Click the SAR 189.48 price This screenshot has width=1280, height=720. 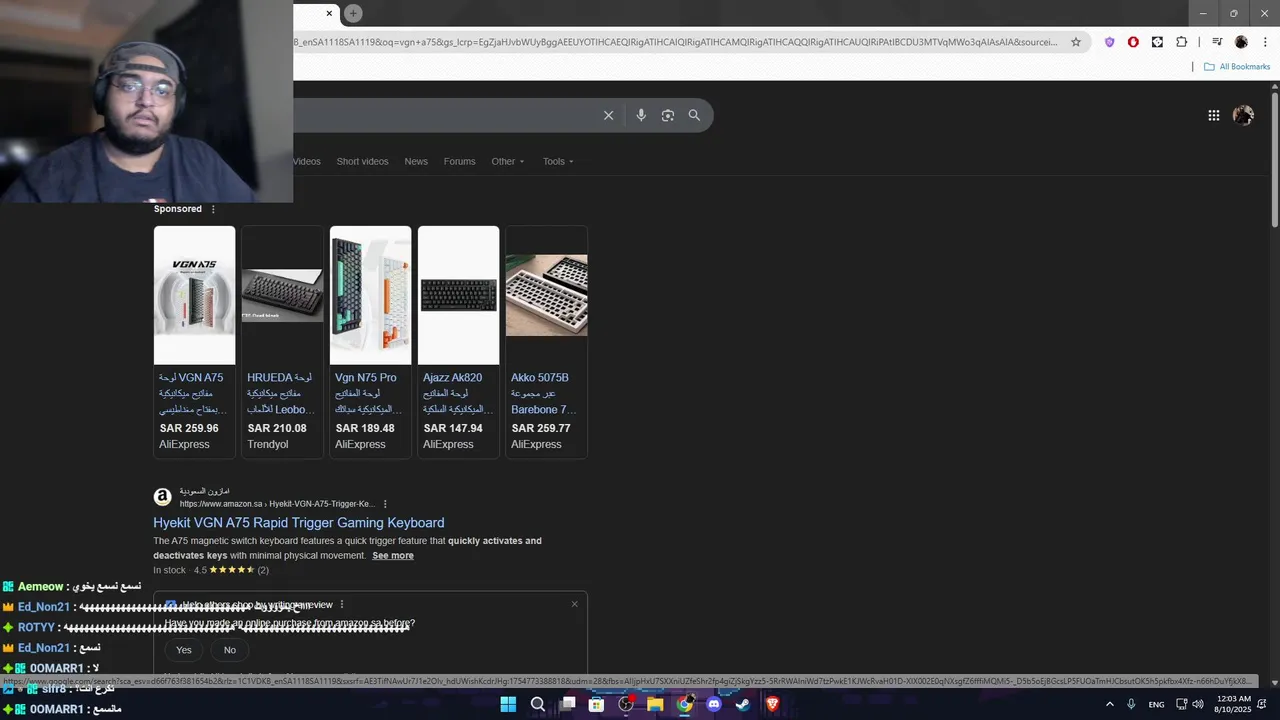coord(365,428)
